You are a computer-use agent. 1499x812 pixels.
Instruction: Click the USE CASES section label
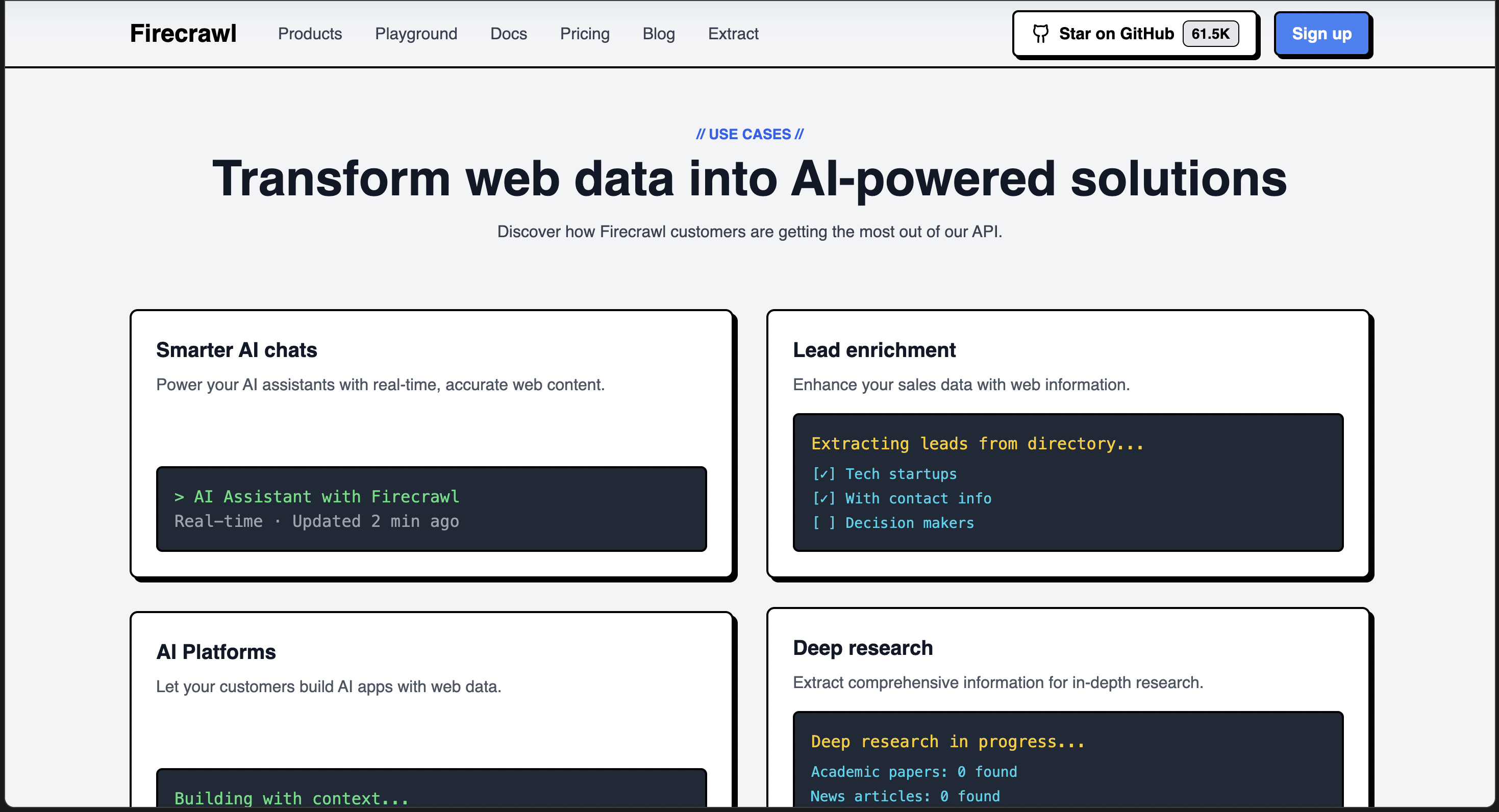749,134
